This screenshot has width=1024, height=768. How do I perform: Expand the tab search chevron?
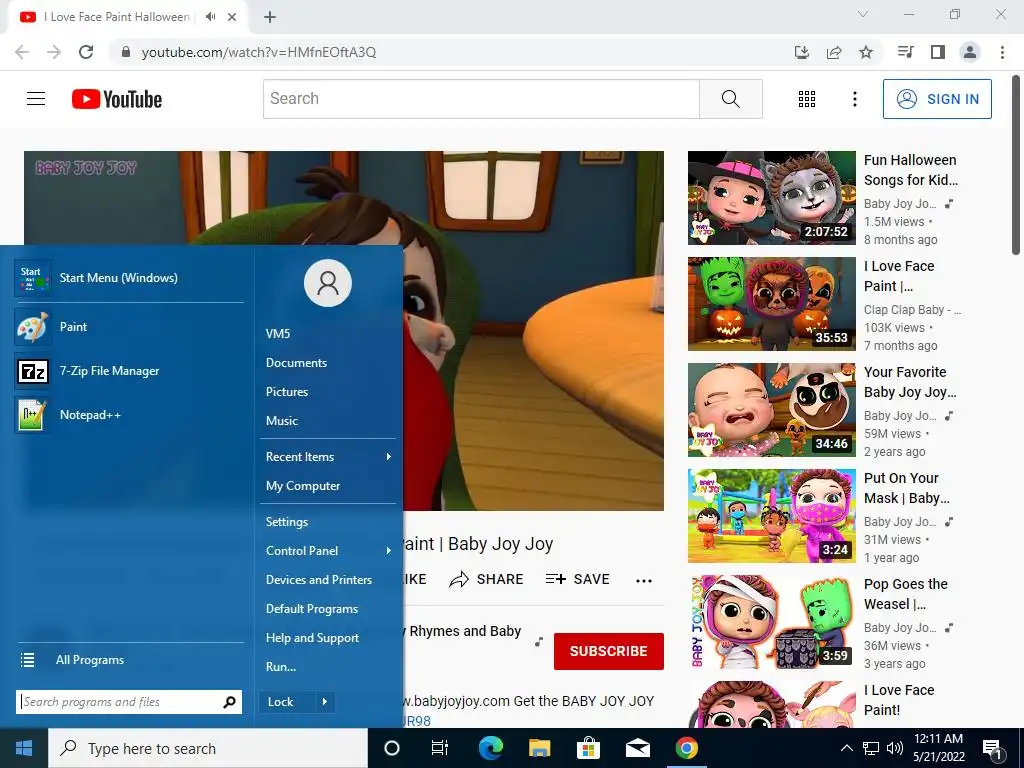pos(863,14)
